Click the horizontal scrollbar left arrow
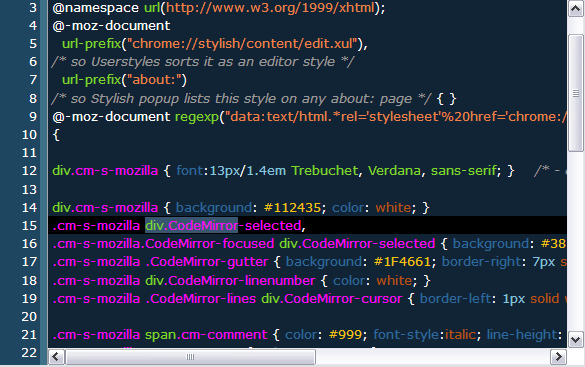Screen dimensions: 585x367 tap(56, 357)
